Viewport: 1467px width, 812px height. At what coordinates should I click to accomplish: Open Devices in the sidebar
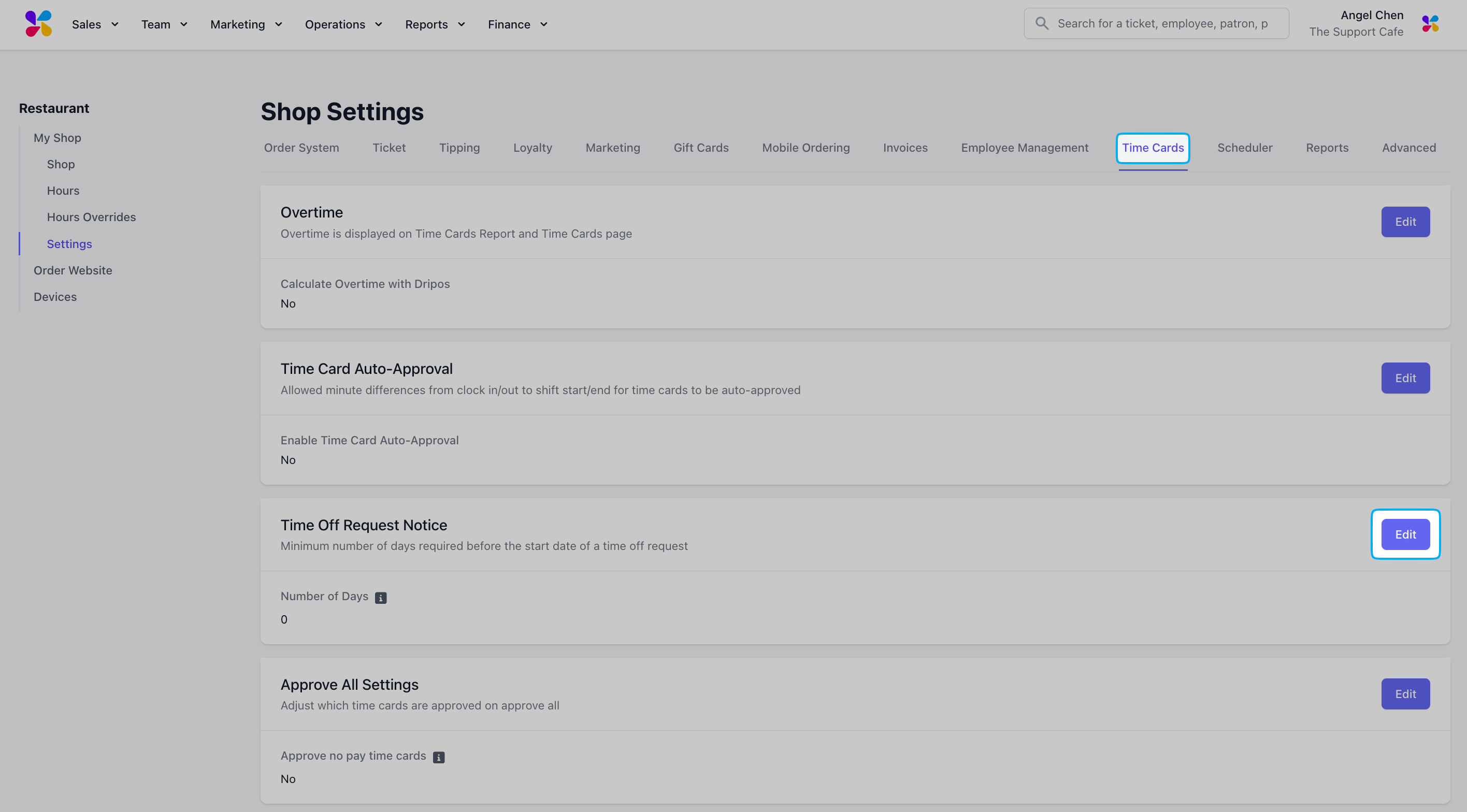point(55,297)
